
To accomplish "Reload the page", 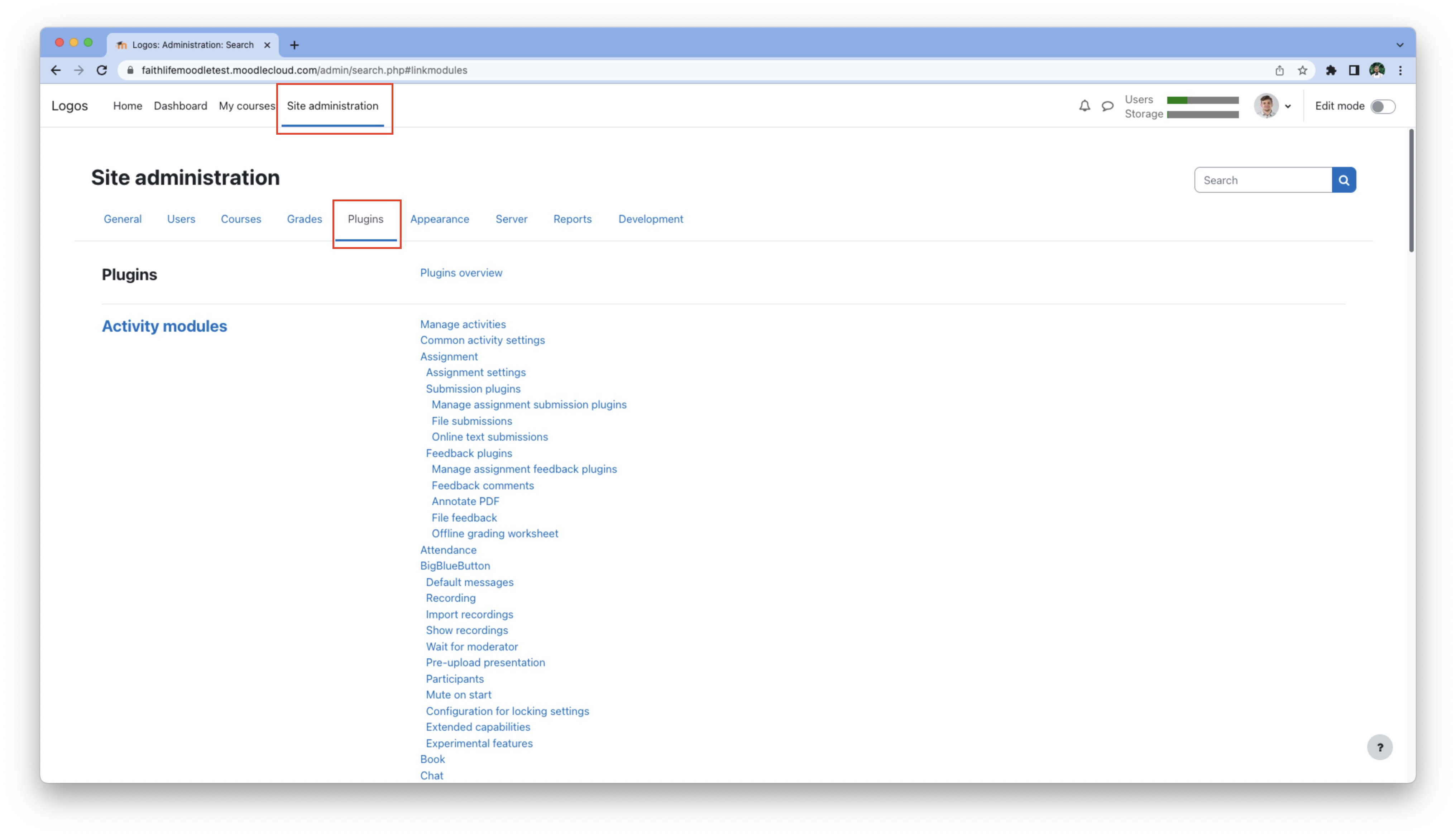I will tap(102, 70).
